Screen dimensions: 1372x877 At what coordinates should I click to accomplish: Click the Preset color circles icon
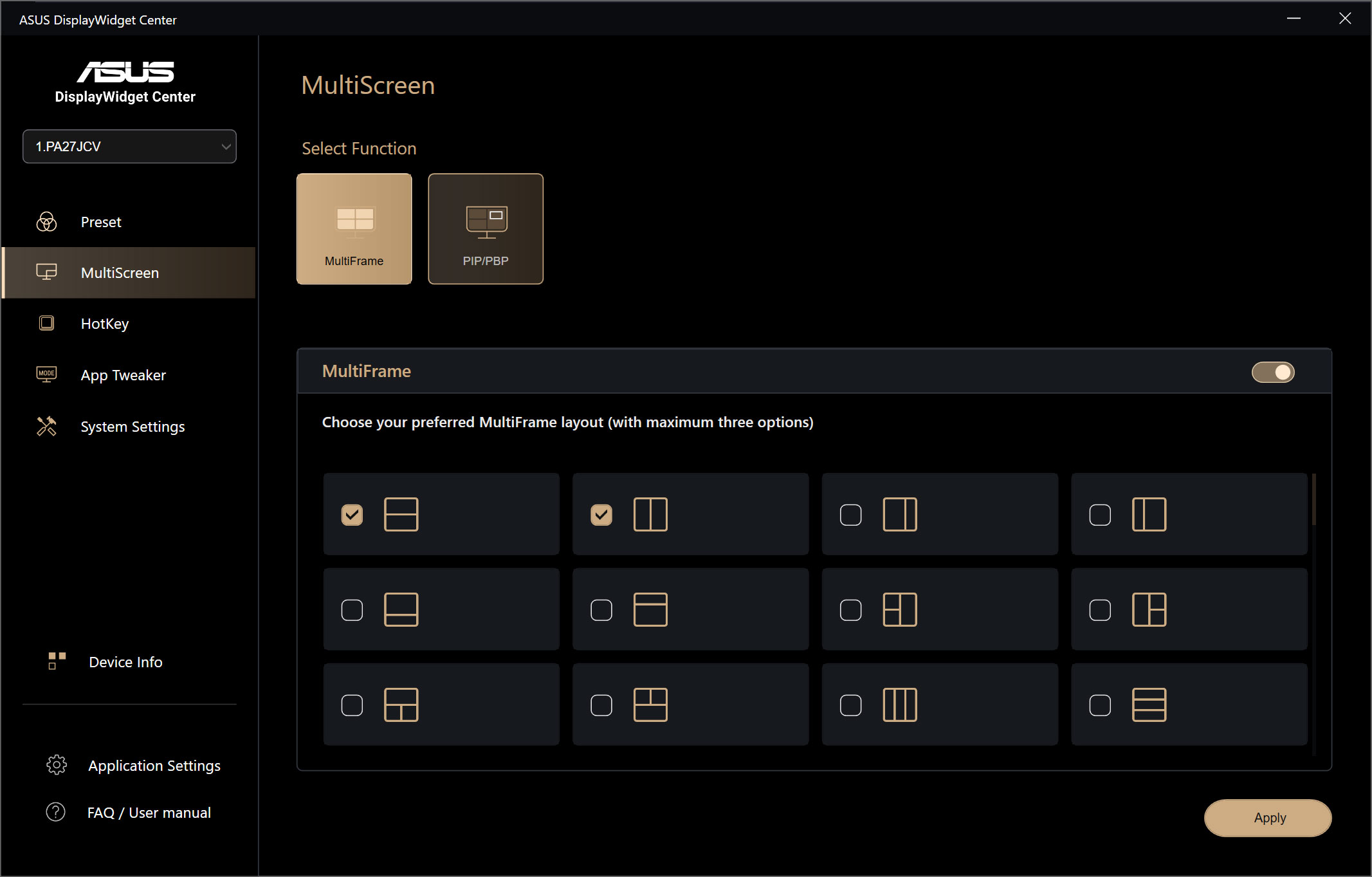pos(46,222)
